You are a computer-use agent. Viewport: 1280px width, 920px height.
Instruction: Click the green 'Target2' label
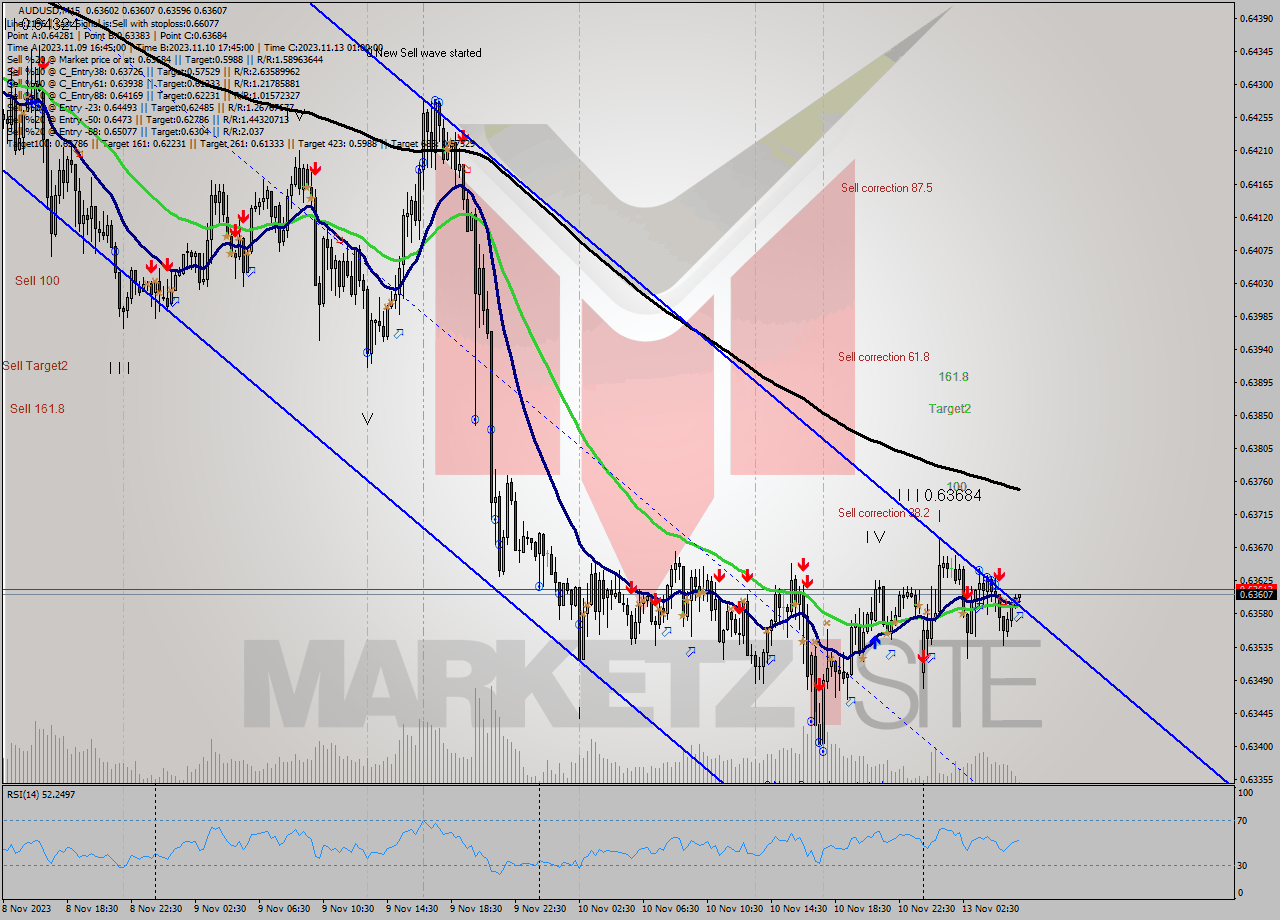949,408
